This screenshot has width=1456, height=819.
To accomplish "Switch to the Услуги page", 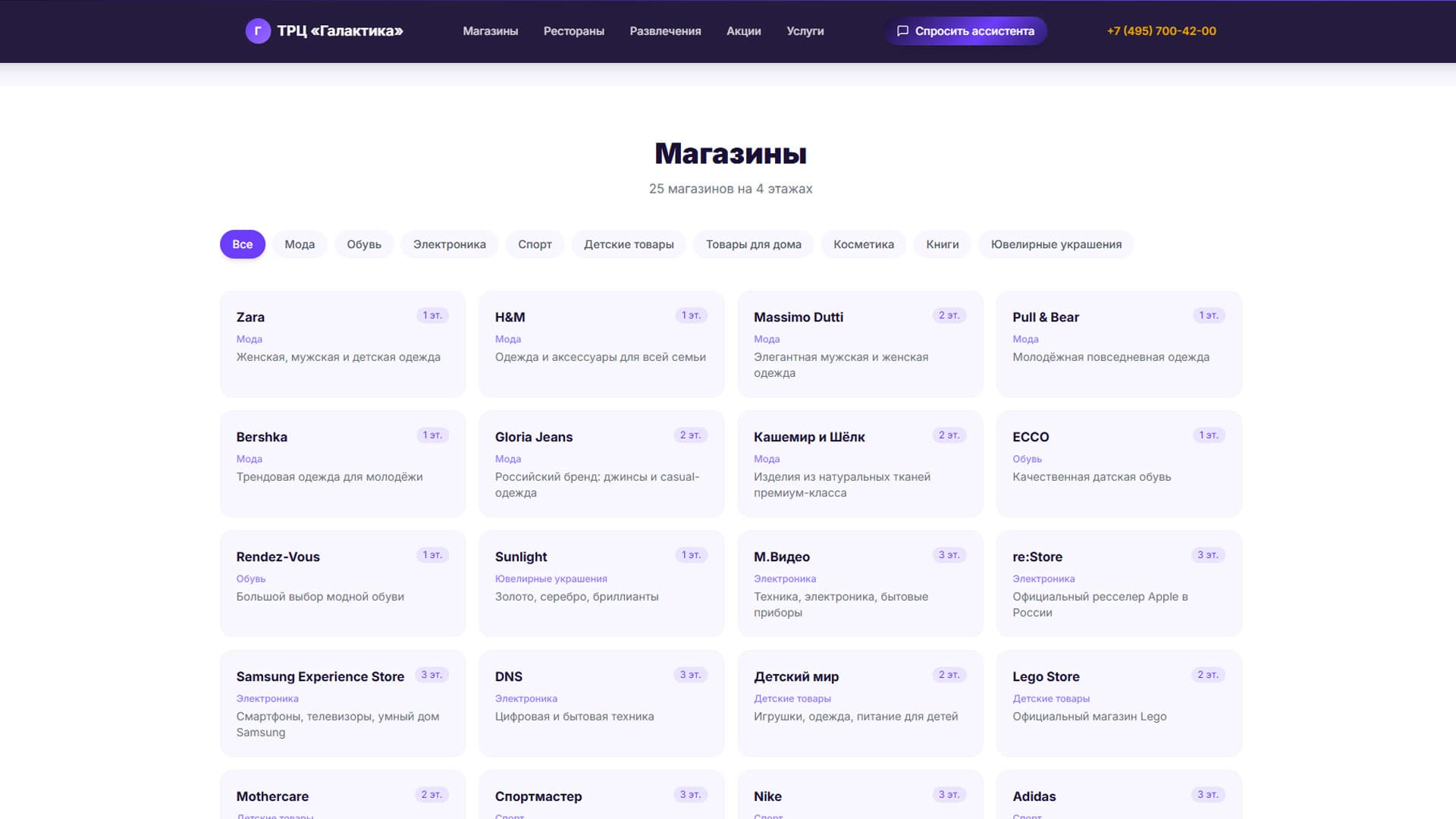I will tap(805, 31).
